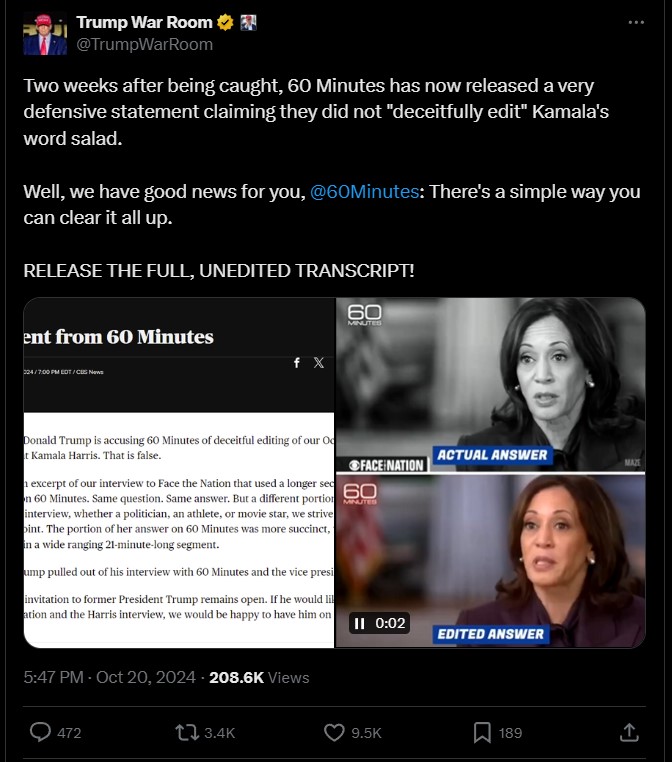
Task: Click the affiliate badge next to verified icon
Action: [248, 22]
